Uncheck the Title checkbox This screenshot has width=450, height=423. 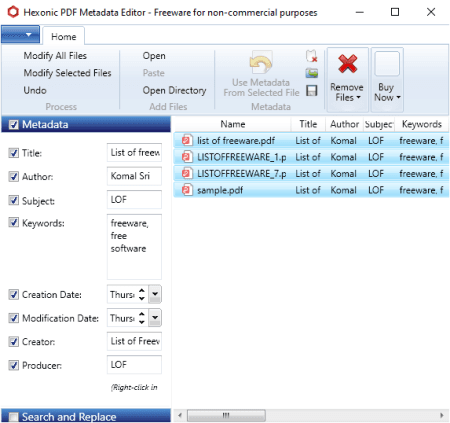point(13,153)
